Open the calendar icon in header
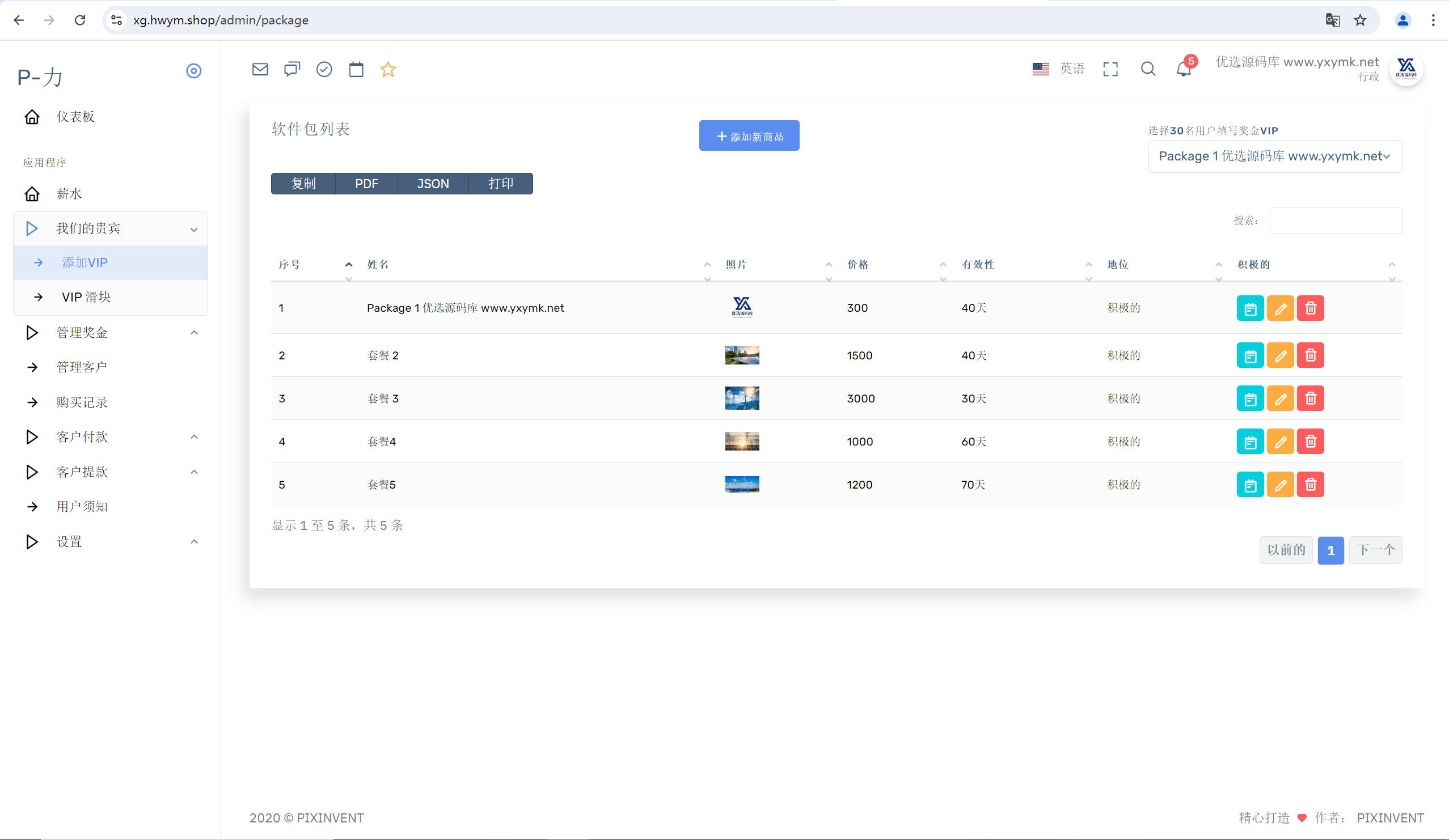Viewport: 1449px width, 840px height. 357,70
